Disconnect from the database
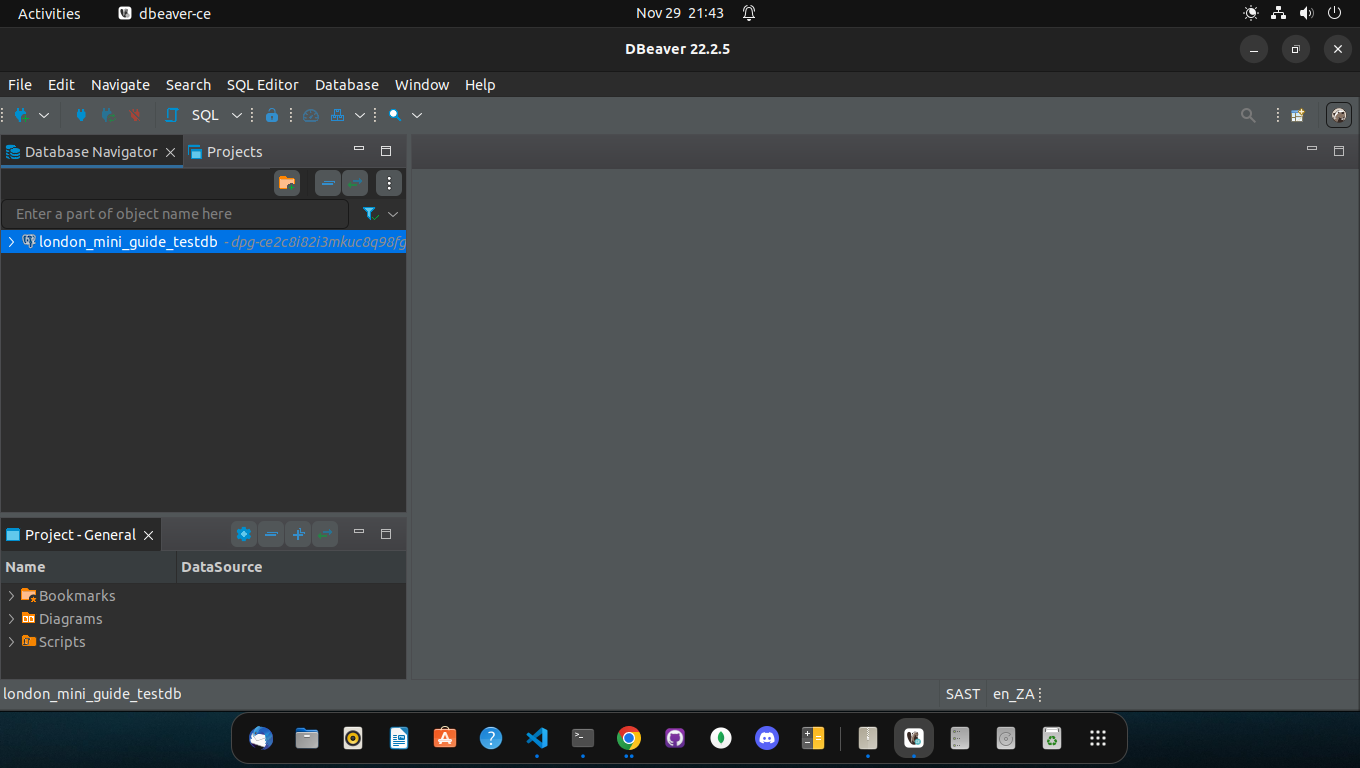The height and width of the screenshot is (768, 1360). coord(134,114)
